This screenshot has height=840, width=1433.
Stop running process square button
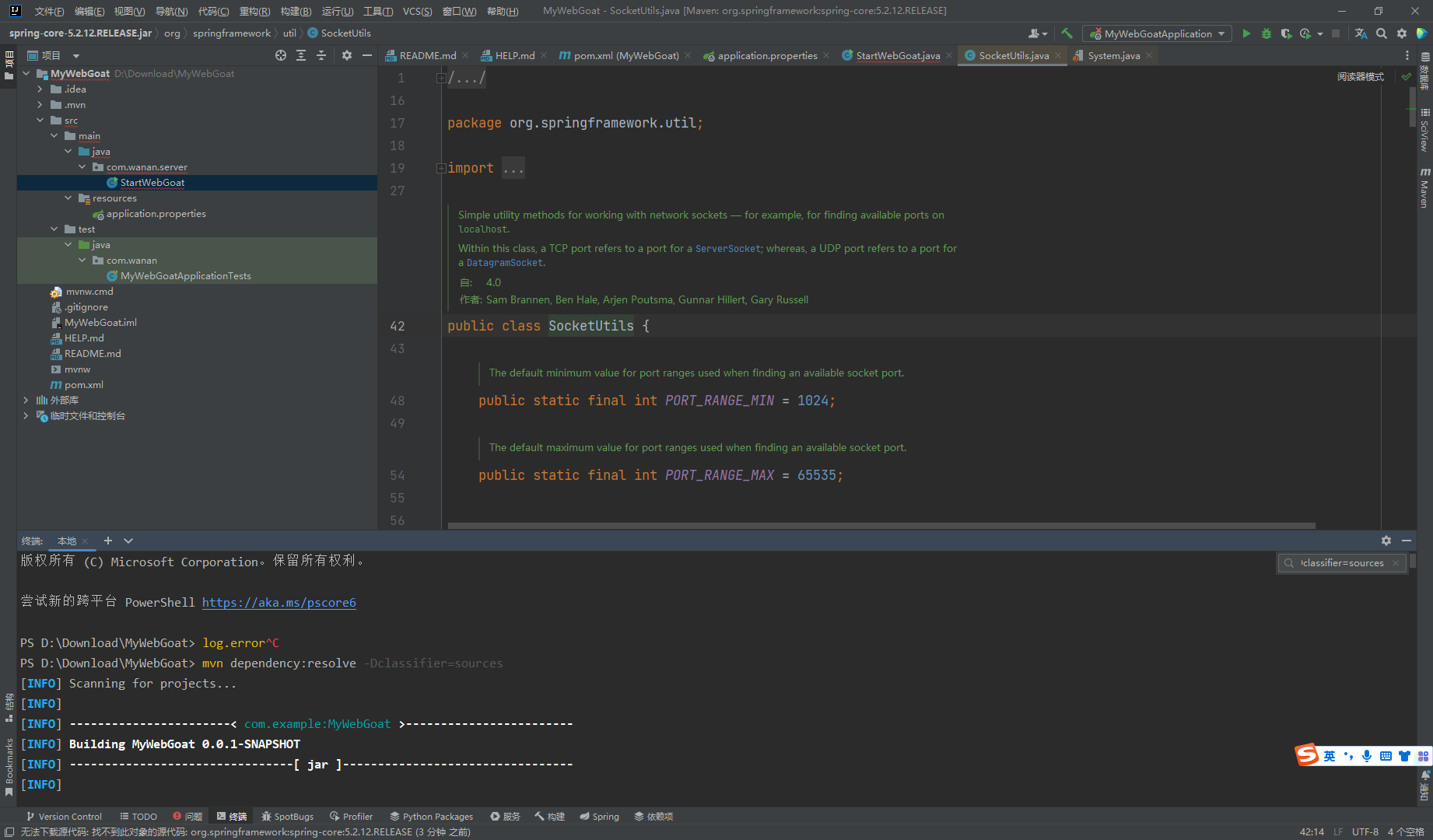point(1336,33)
